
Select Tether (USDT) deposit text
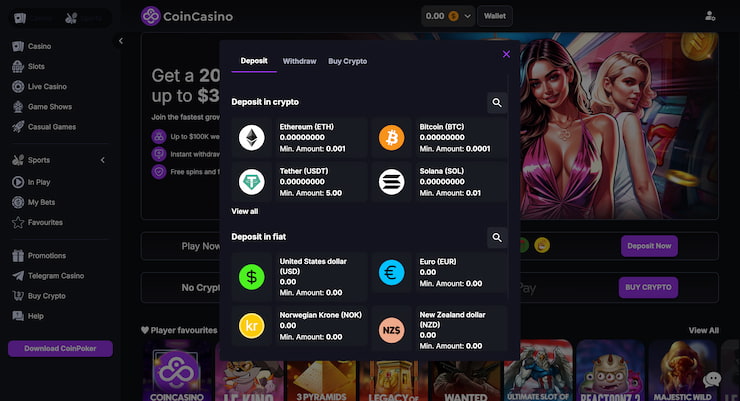[303, 171]
